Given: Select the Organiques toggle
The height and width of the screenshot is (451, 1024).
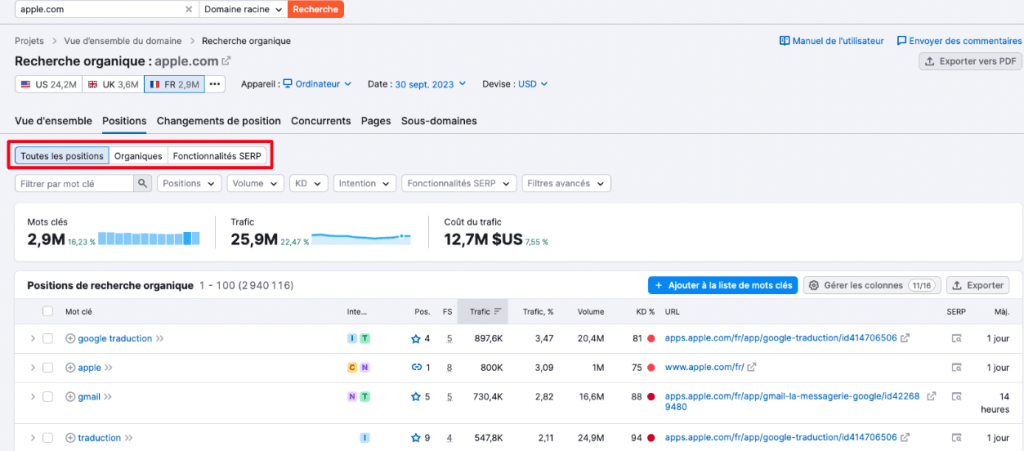Looking at the screenshot, I should [x=138, y=156].
